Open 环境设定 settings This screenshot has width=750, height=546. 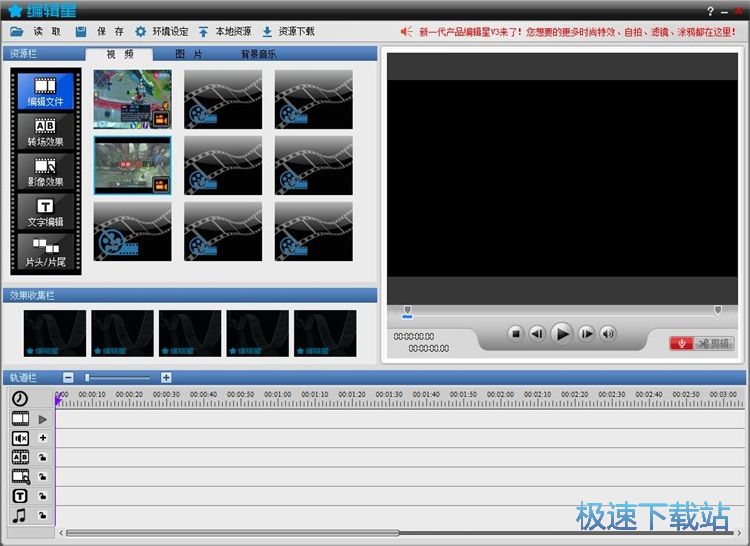tap(162, 32)
